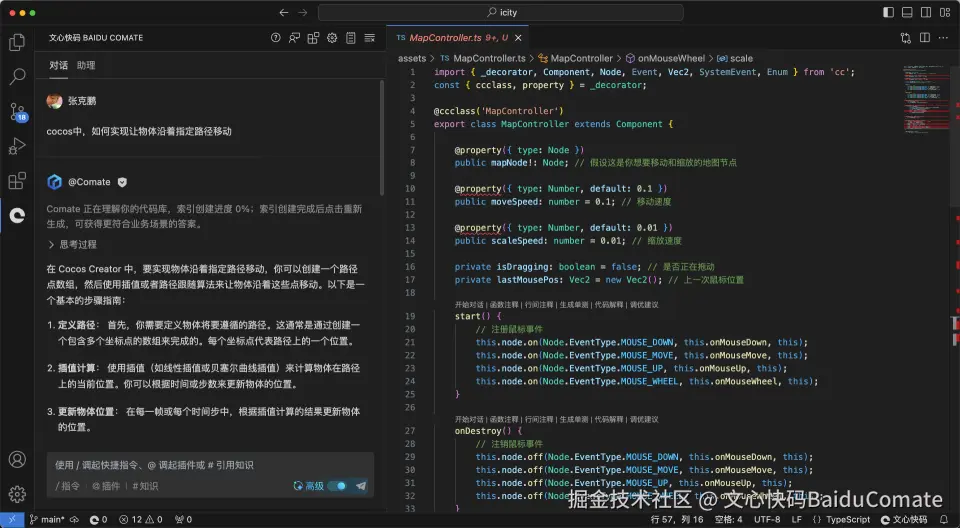Send message with paper-plane icon
The image size is (960, 528).
click(x=361, y=486)
